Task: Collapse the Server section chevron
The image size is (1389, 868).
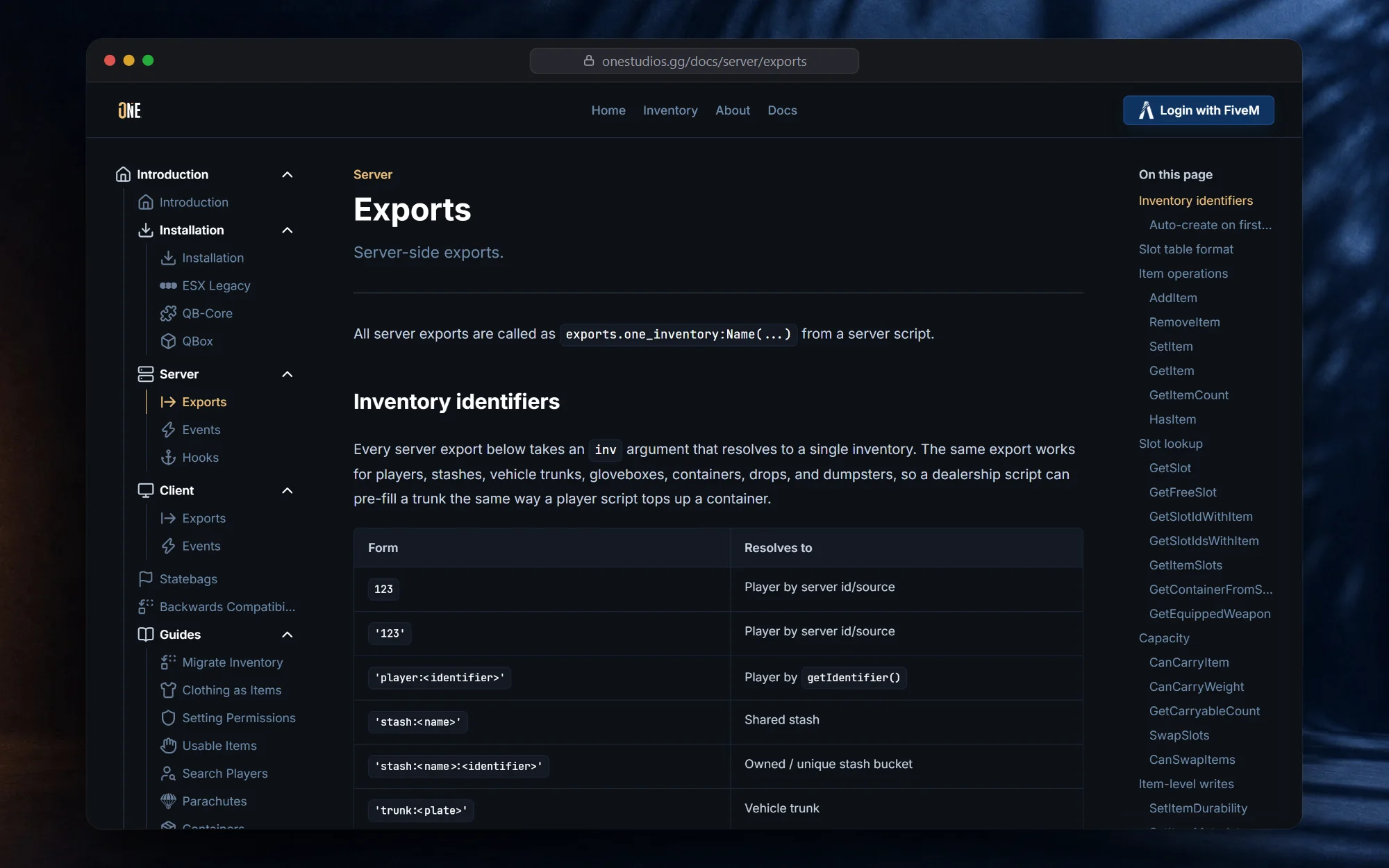Action: pyautogui.click(x=288, y=374)
